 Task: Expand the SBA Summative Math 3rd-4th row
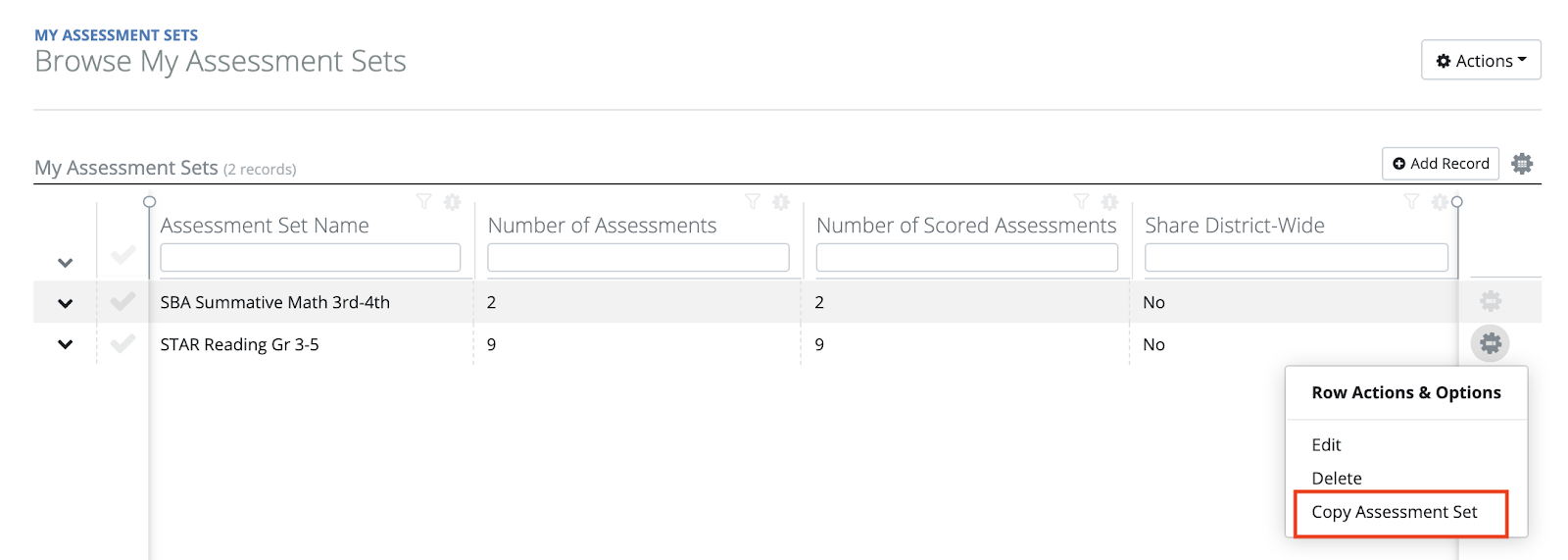pos(66,303)
